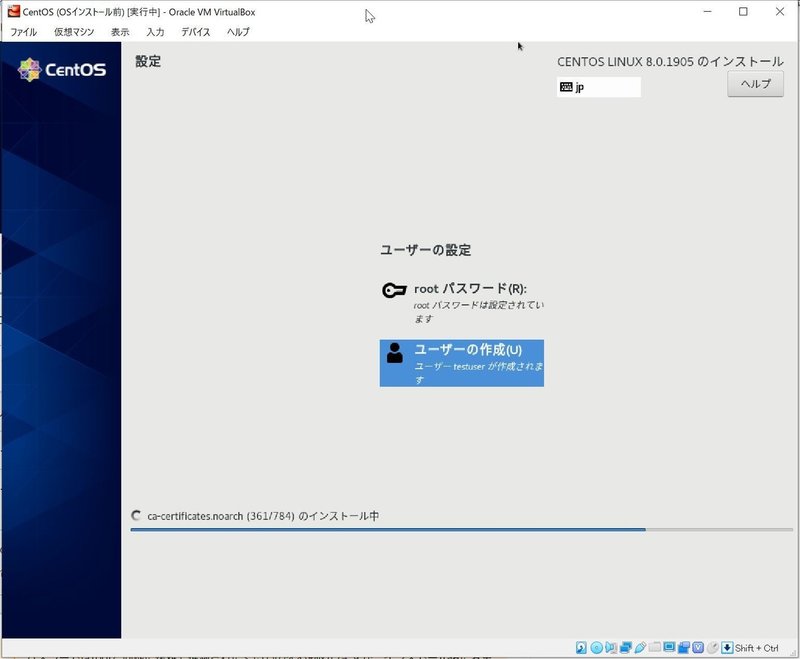Click the keyboard layout icon beside jp
Image resolution: width=800 pixels, height=659 pixels.
pyautogui.click(x=566, y=87)
